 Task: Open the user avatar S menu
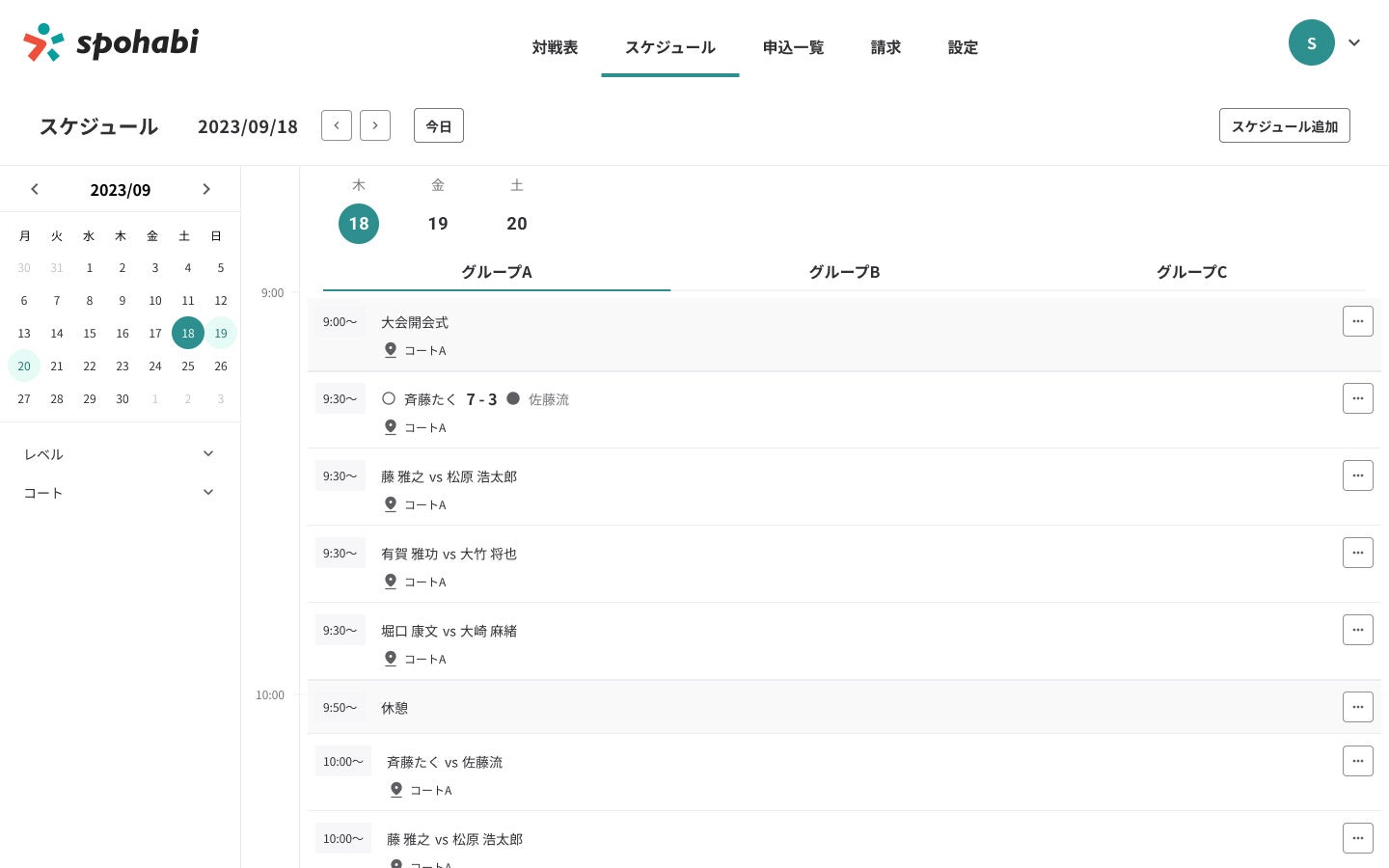click(x=1311, y=42)
